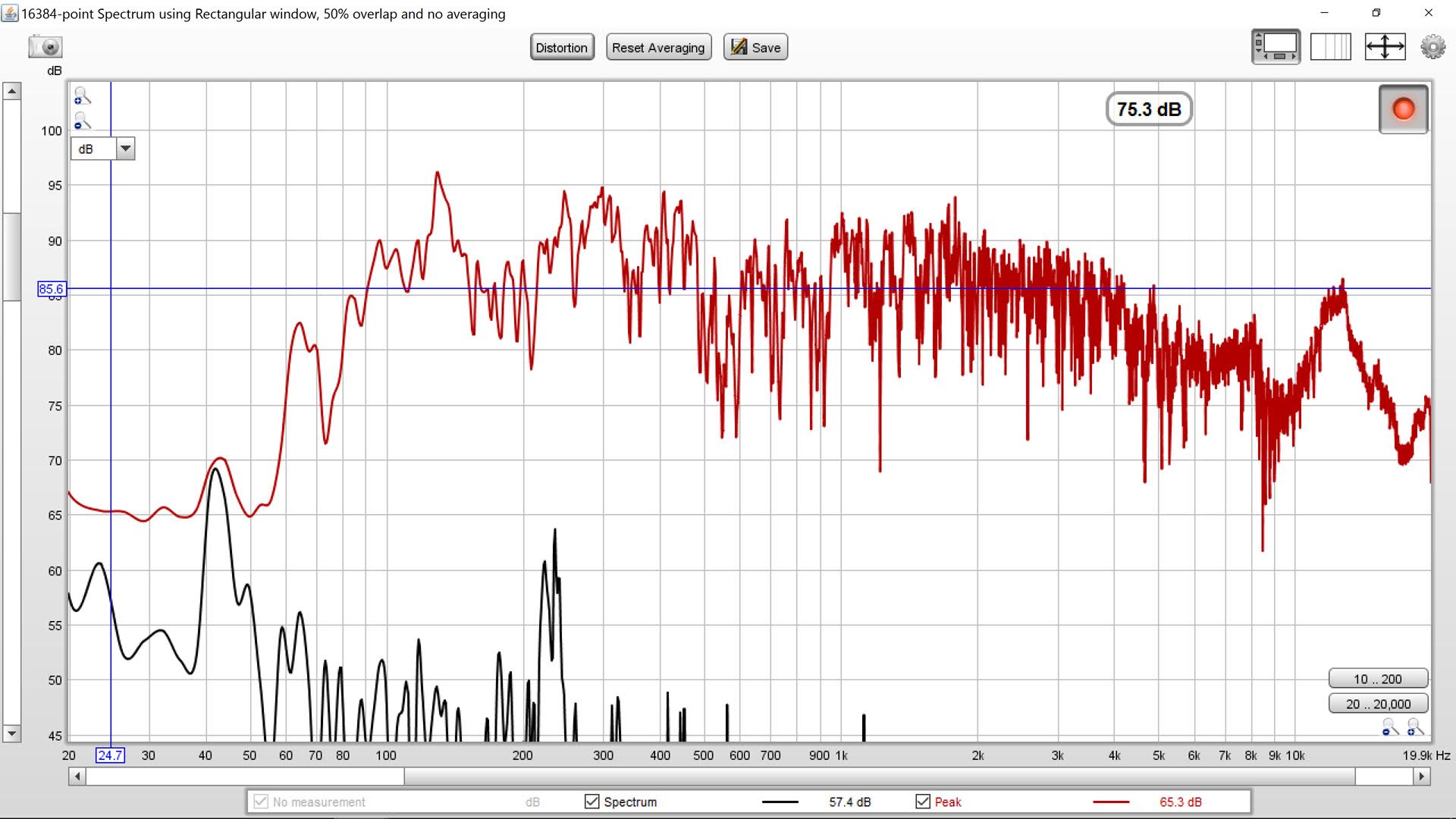The height and width of the screenshot is (819, 1456).
Task: Open dB units dropdown
Action: tap(103, 149)
